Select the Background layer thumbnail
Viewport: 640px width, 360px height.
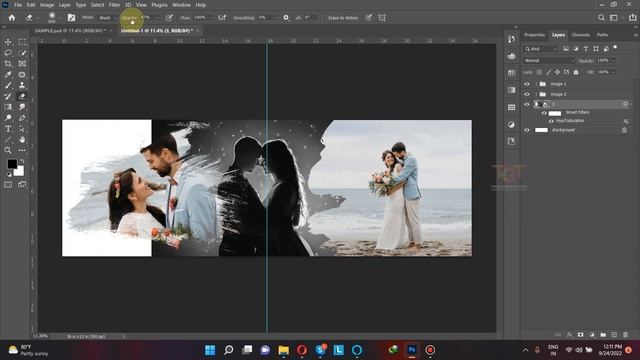click(x=541, y=130)
